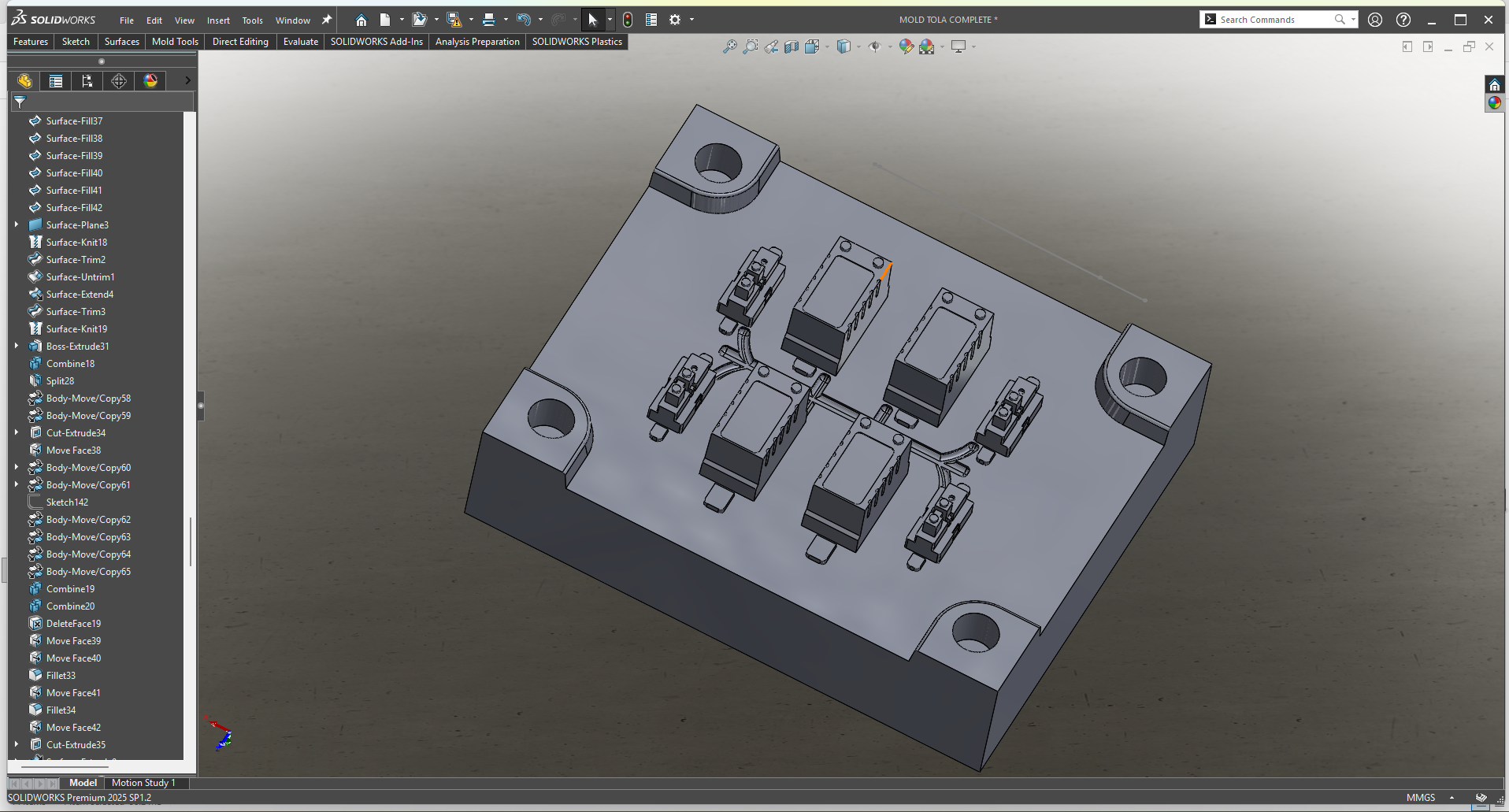The width and height of the screenshot is (1509, 812).
Task: Click the Previous View icon
Action: 771,47
